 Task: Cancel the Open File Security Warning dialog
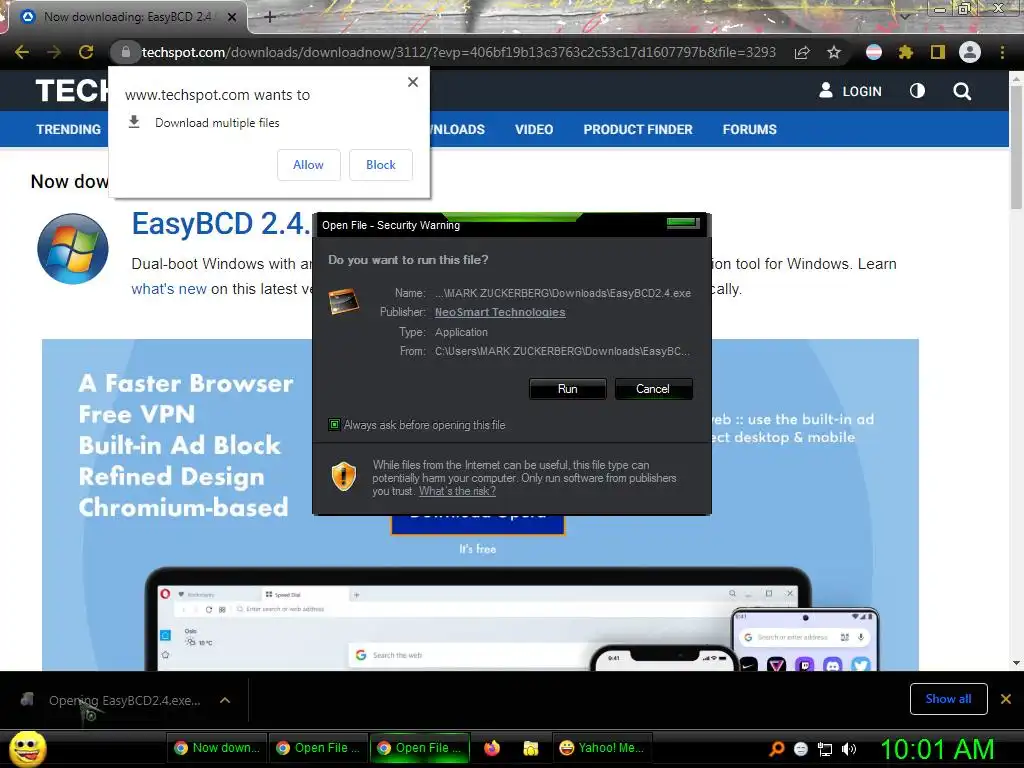[653, 389]
